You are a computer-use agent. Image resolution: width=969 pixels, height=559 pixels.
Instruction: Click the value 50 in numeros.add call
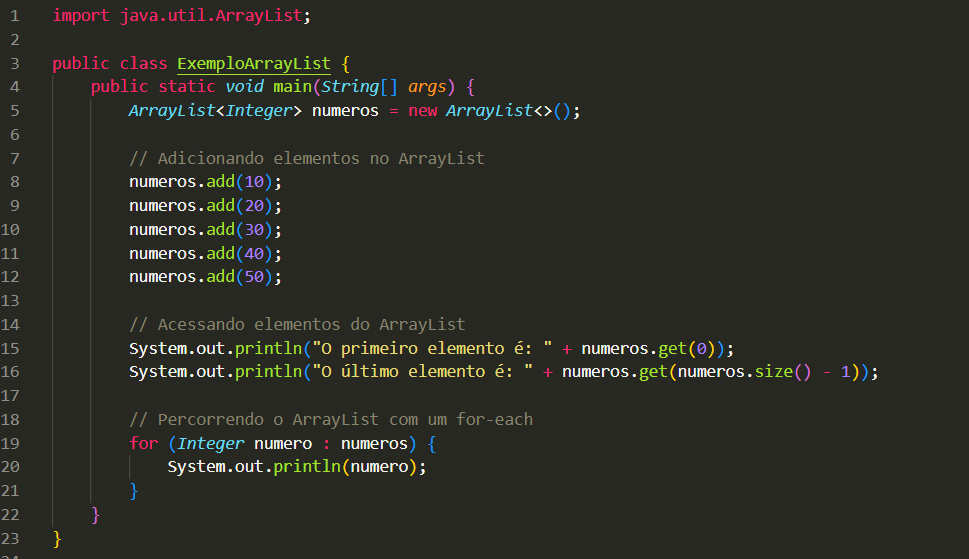253,277
